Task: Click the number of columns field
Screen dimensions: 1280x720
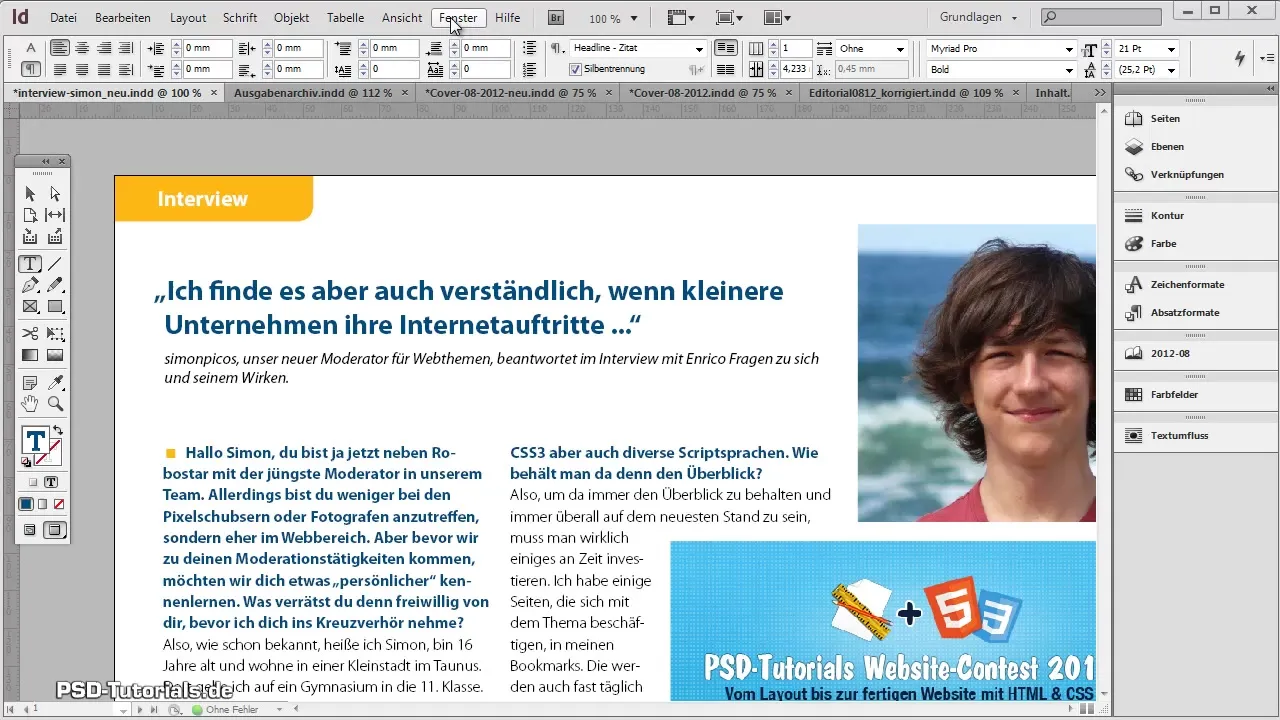Action: pos(796,48)
